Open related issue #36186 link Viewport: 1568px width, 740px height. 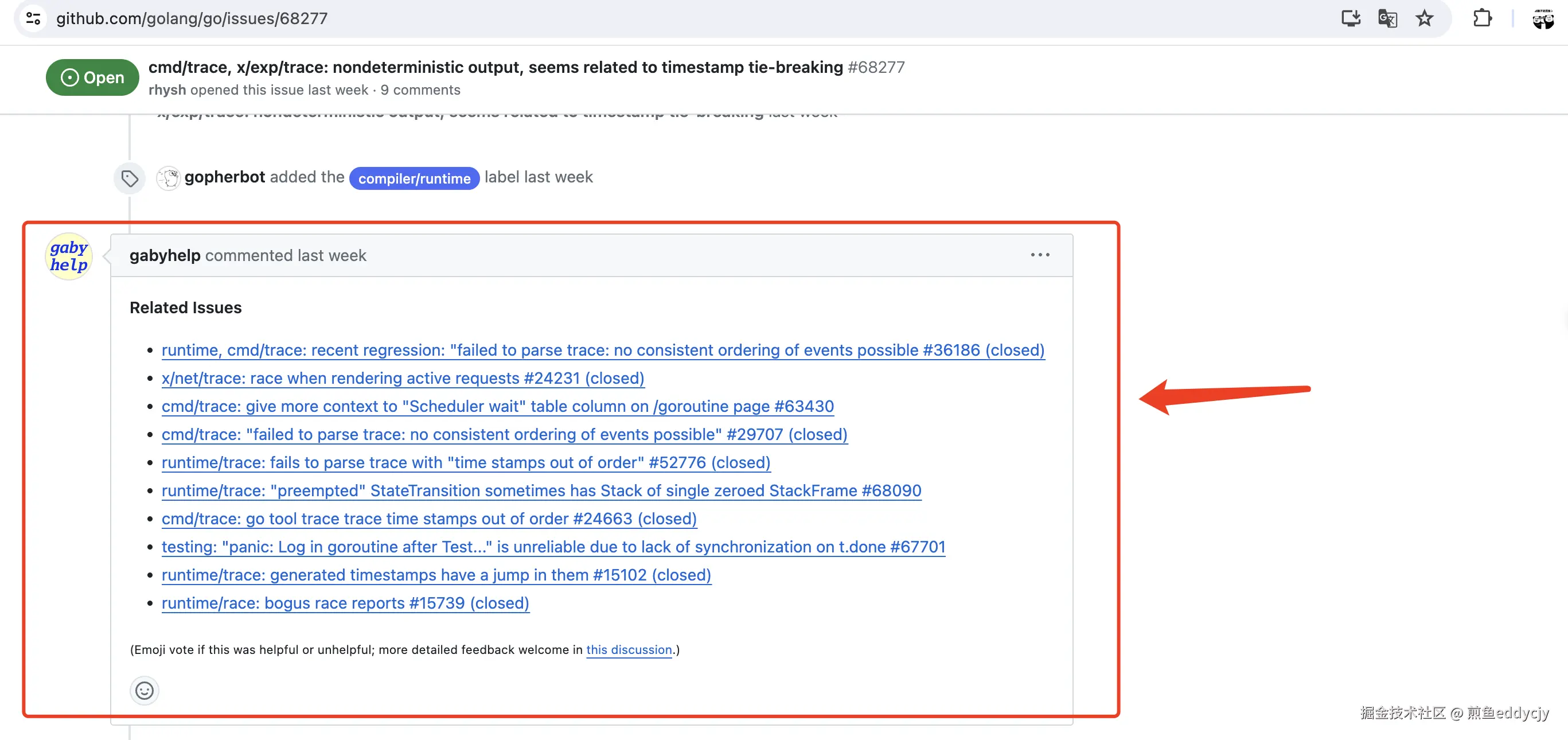[x=603, y=350]
